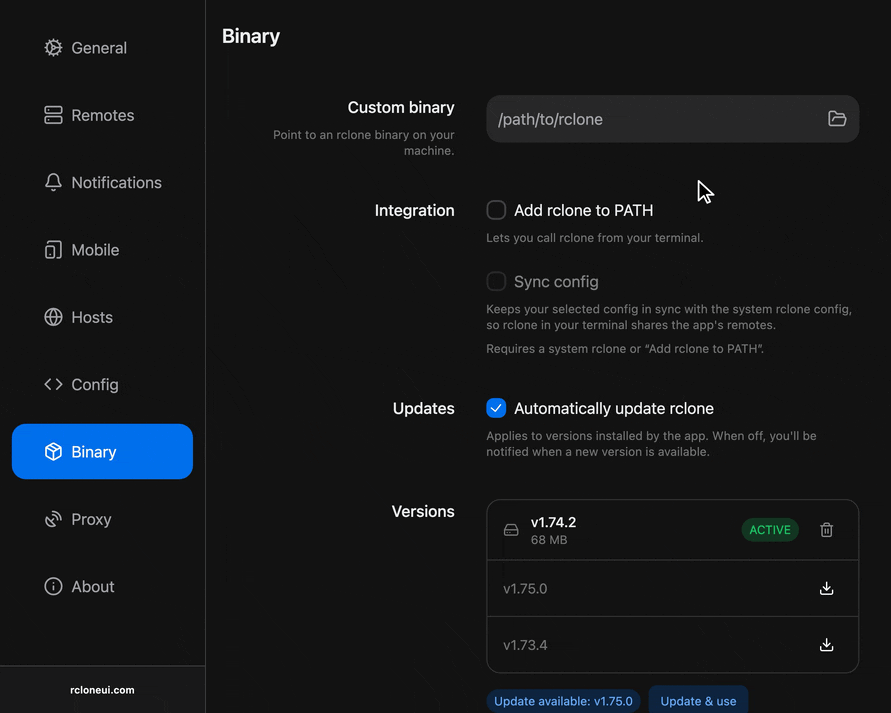
Task: Click the Binary page heading
Action: click(251, 36)
